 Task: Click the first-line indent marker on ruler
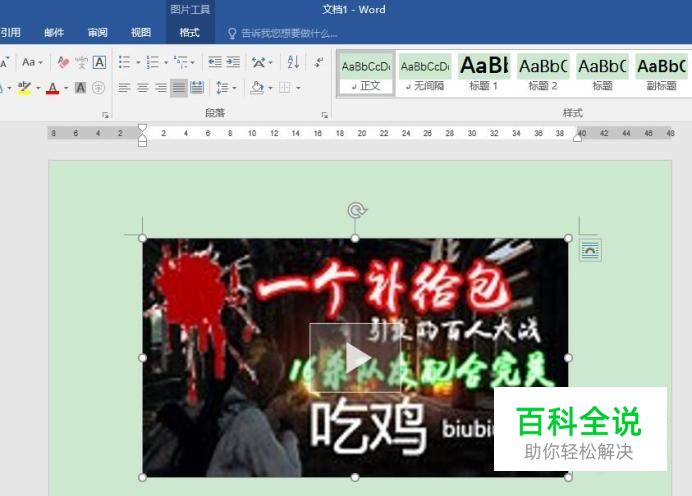(x=142, y=128)
